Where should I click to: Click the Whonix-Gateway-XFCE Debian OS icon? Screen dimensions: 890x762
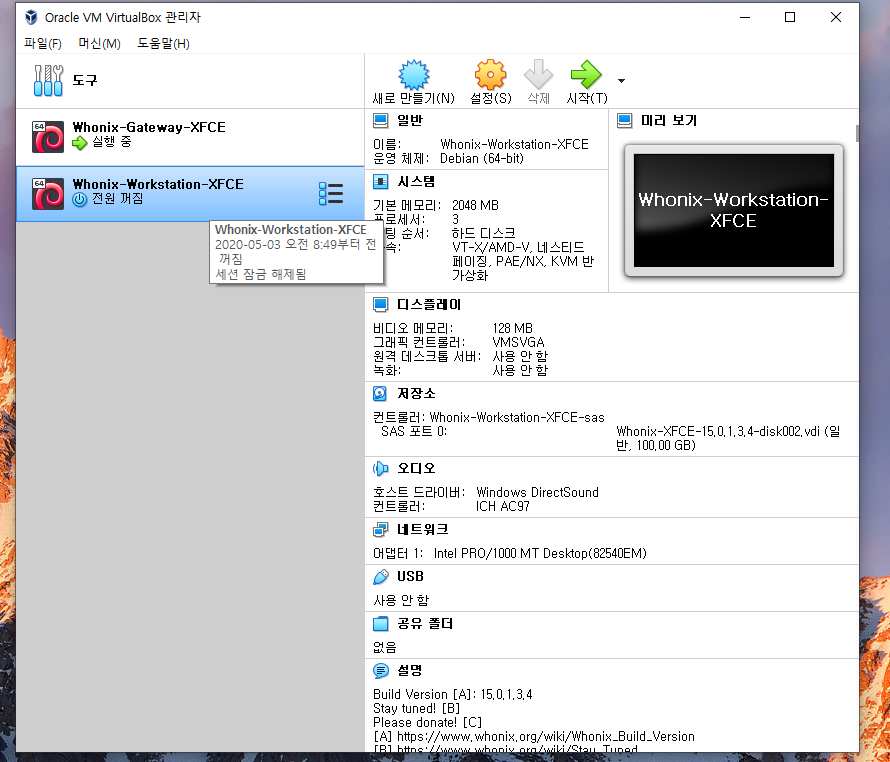[48, 137]
